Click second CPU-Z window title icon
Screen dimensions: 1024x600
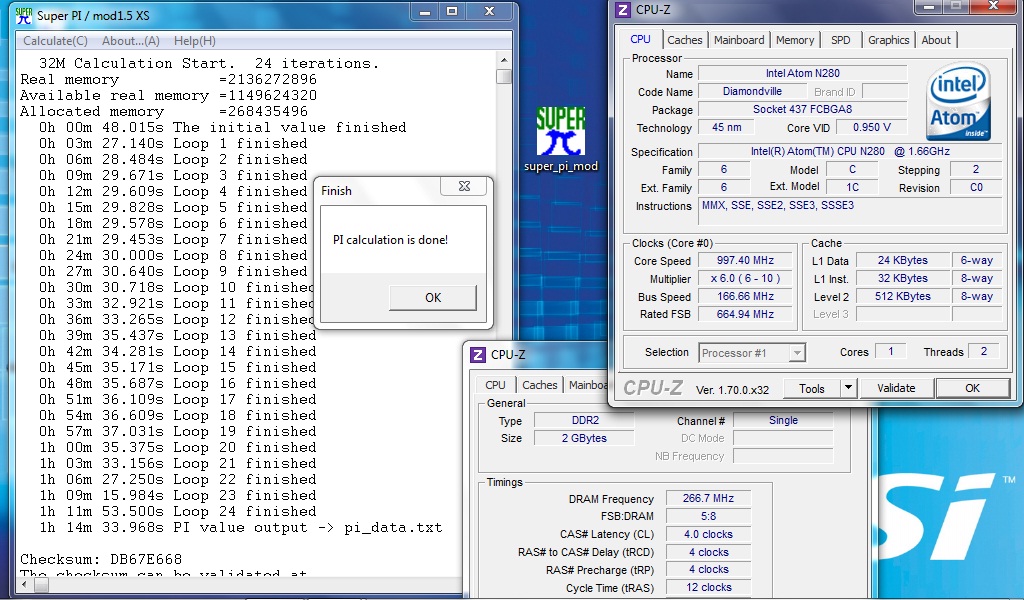click(478, 355)
